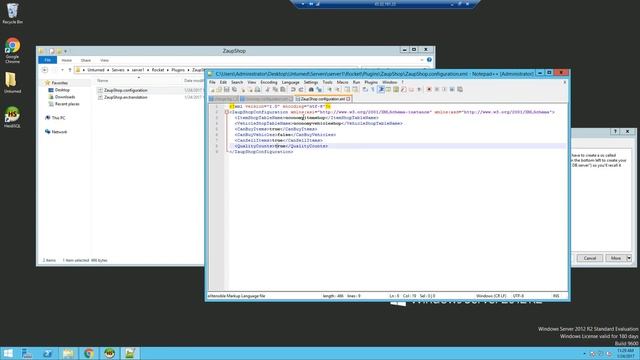This screenshot has height=360, width=640.
Task: Click Unturned in Explorer address breadcrumb
Action: pyautogui.click(x=96, y=70)
